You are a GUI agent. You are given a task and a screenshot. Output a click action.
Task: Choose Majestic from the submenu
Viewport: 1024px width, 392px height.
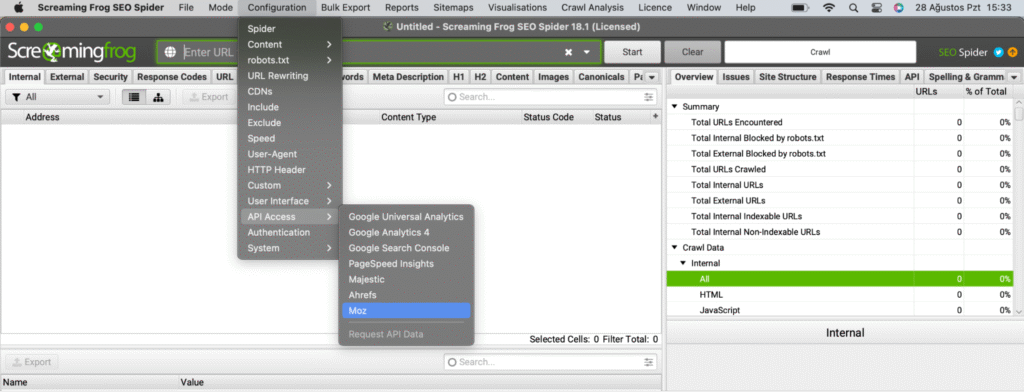tap(406, 280)
